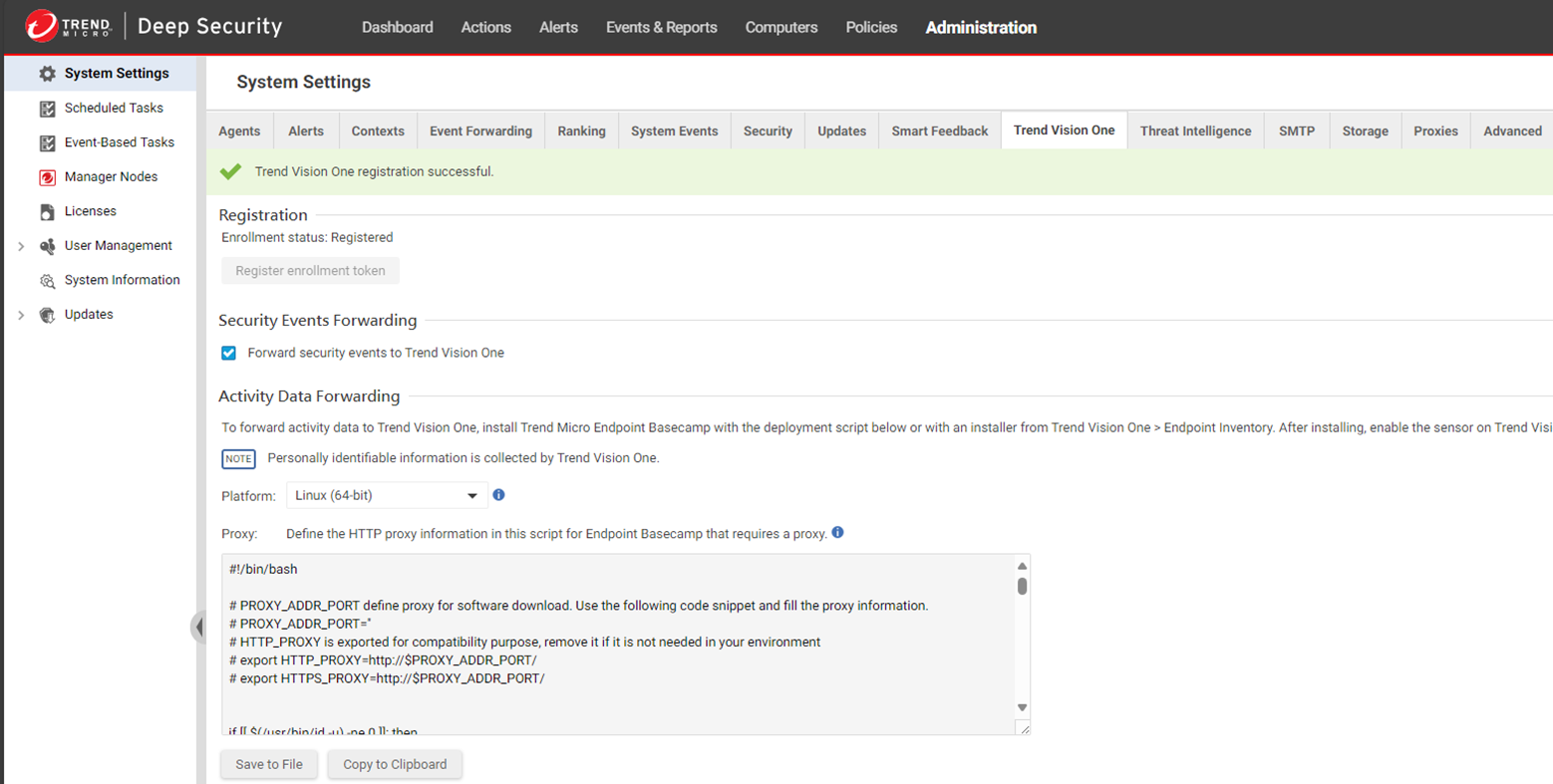Click the script box scroll down arrow
Image resolution: width=1553 pixels, height=784 pixels.
click(x=1022, y=707)
